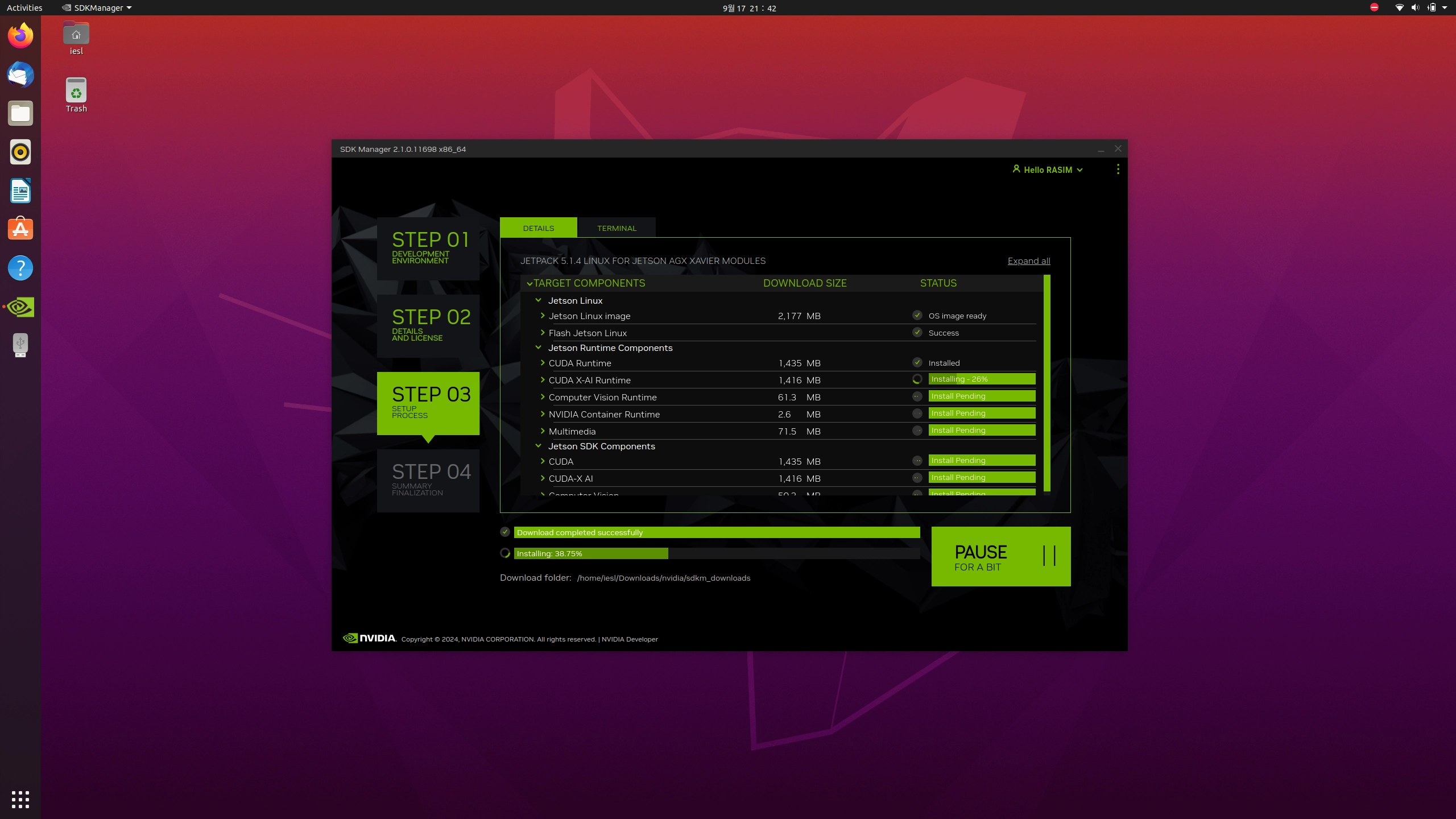Collapse the Target Components section
This screenshot has height=819, width=1456.
[x=530, y=283]
